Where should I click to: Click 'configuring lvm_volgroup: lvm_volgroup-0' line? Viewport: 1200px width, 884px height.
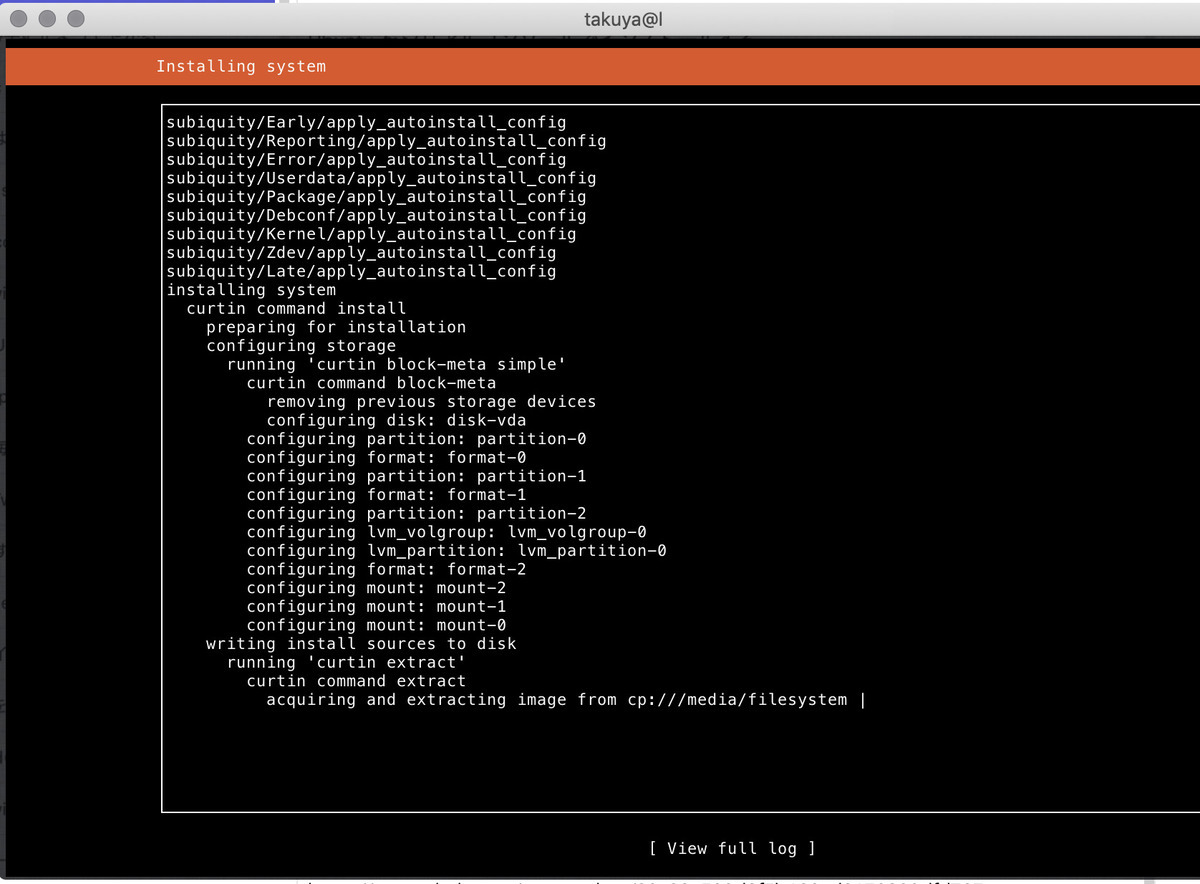click(x=446, y=532)
